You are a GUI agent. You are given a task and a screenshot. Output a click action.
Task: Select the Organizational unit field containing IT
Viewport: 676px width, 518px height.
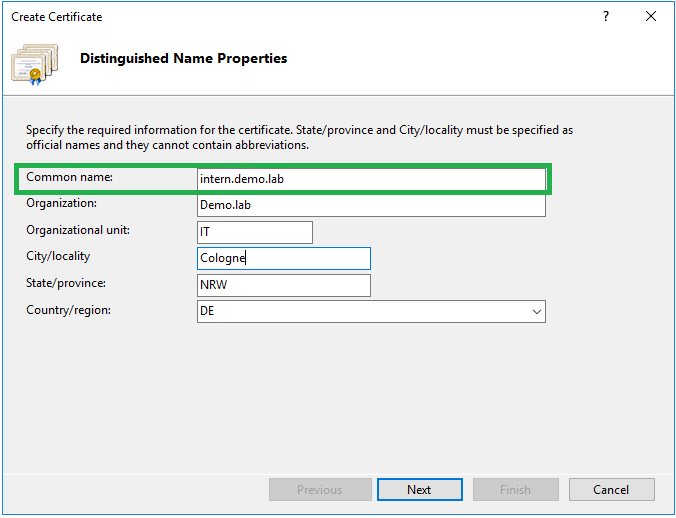pyautogui.click(x=255, y=232)
